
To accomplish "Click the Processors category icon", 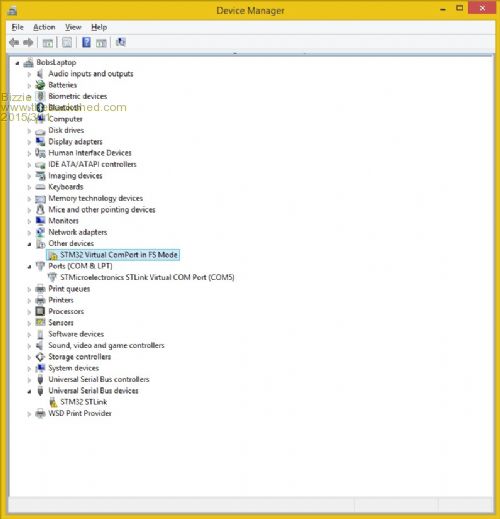I will (x=40, y=311).
